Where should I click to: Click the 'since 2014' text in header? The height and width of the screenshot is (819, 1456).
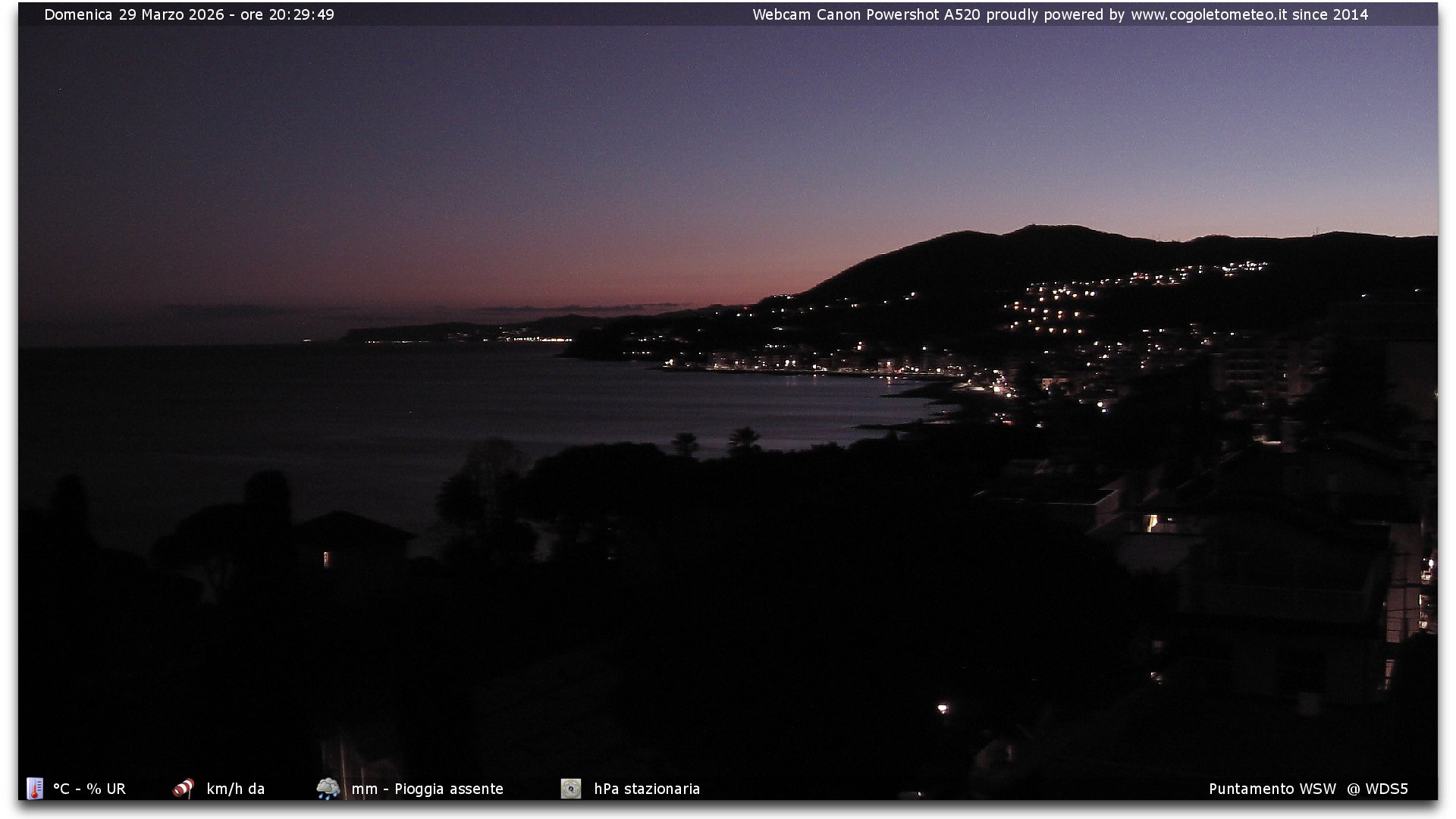click(1330, 14)
